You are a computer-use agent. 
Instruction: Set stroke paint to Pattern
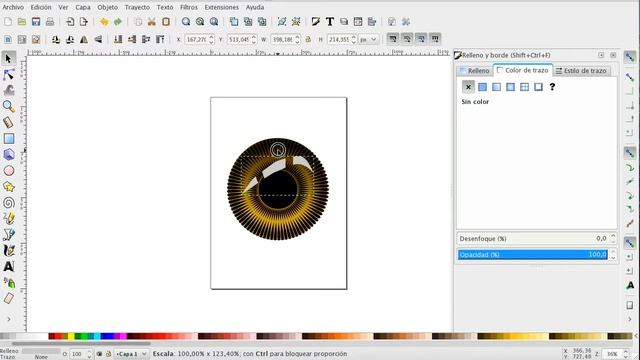(x=524, y=87)
